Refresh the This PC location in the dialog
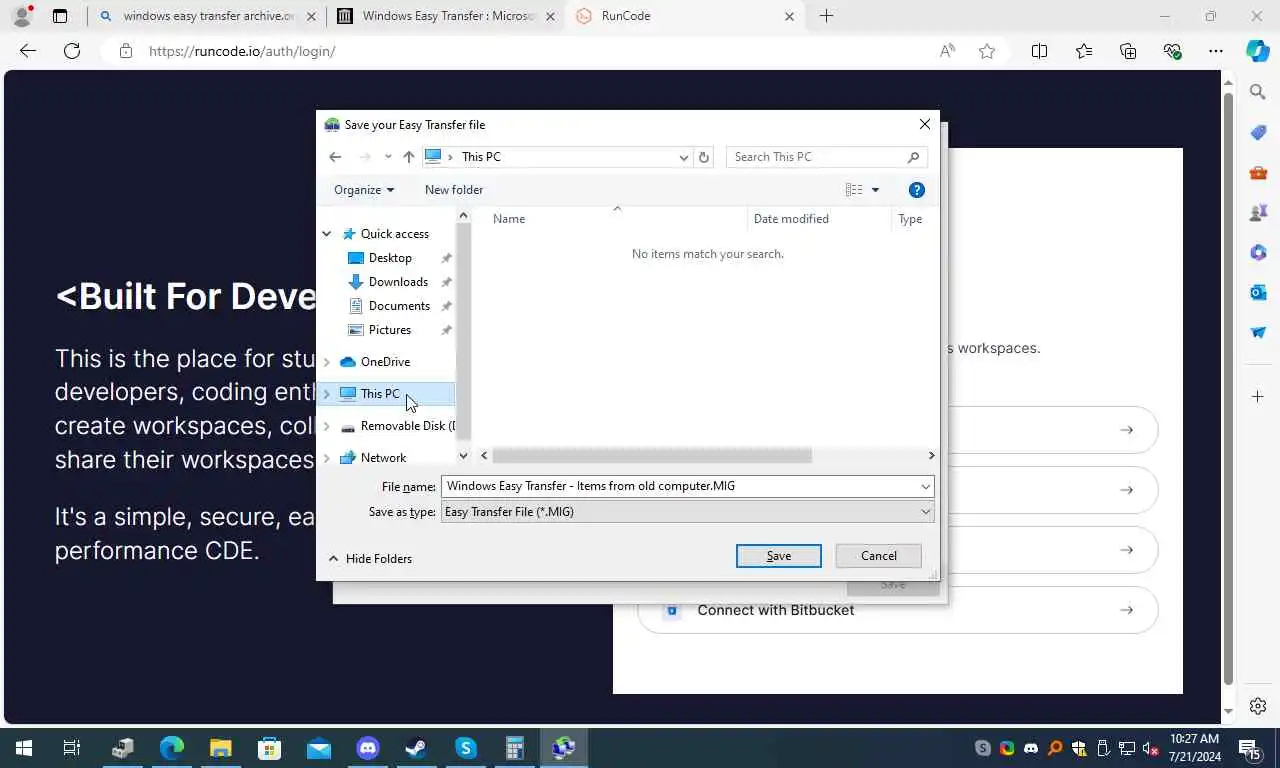 pyautogui.click(x=704, y=157)
